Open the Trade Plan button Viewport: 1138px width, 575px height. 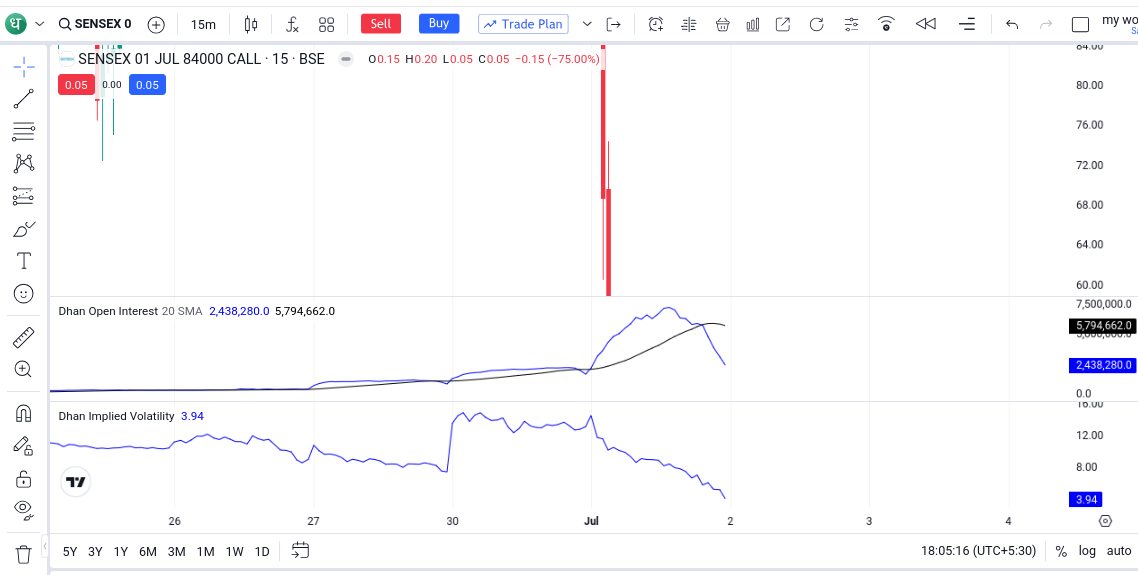tap(523, 24)
